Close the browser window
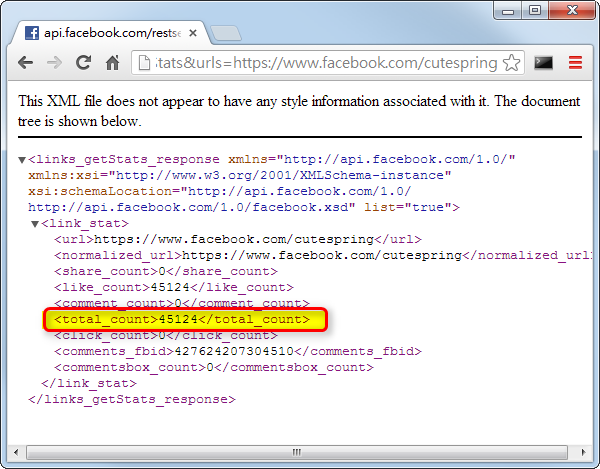 click(572, 11)
